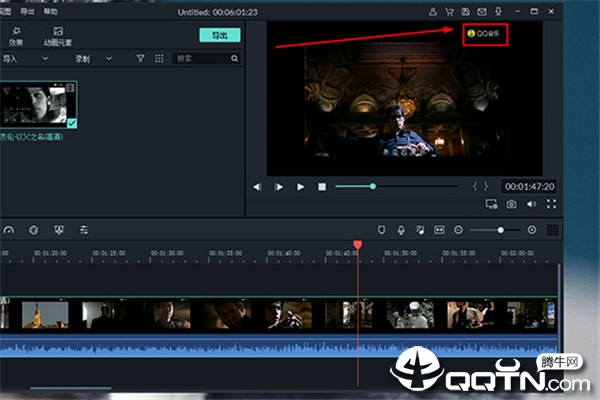Open the 帮助 help menu
Viewport: 600px width, 400px height.
[x=51, y=11]
